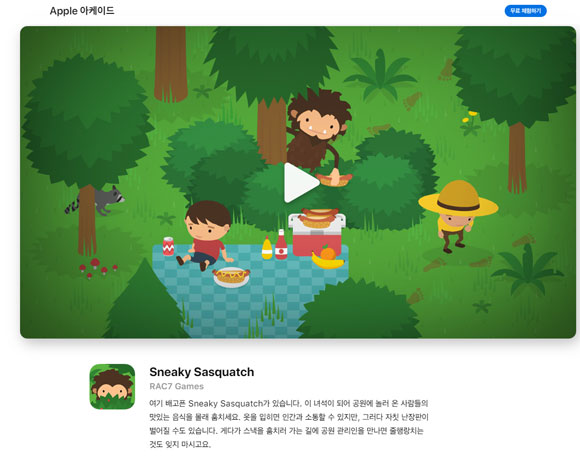This screenshot has width=580, height=468.
Task: Click the Sasquatch character holding a hotdog
Action: 319,137
